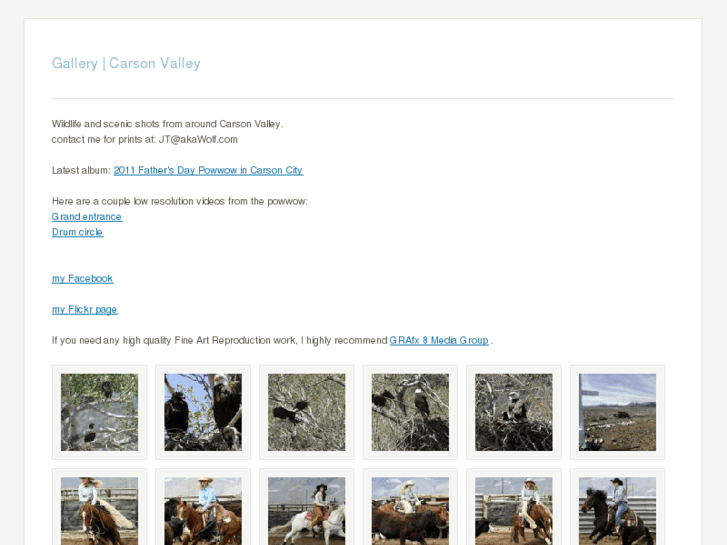Open thumbnail of rider on horse by fence
This screenshot has width=727, height=545.
tap(514, 511)
